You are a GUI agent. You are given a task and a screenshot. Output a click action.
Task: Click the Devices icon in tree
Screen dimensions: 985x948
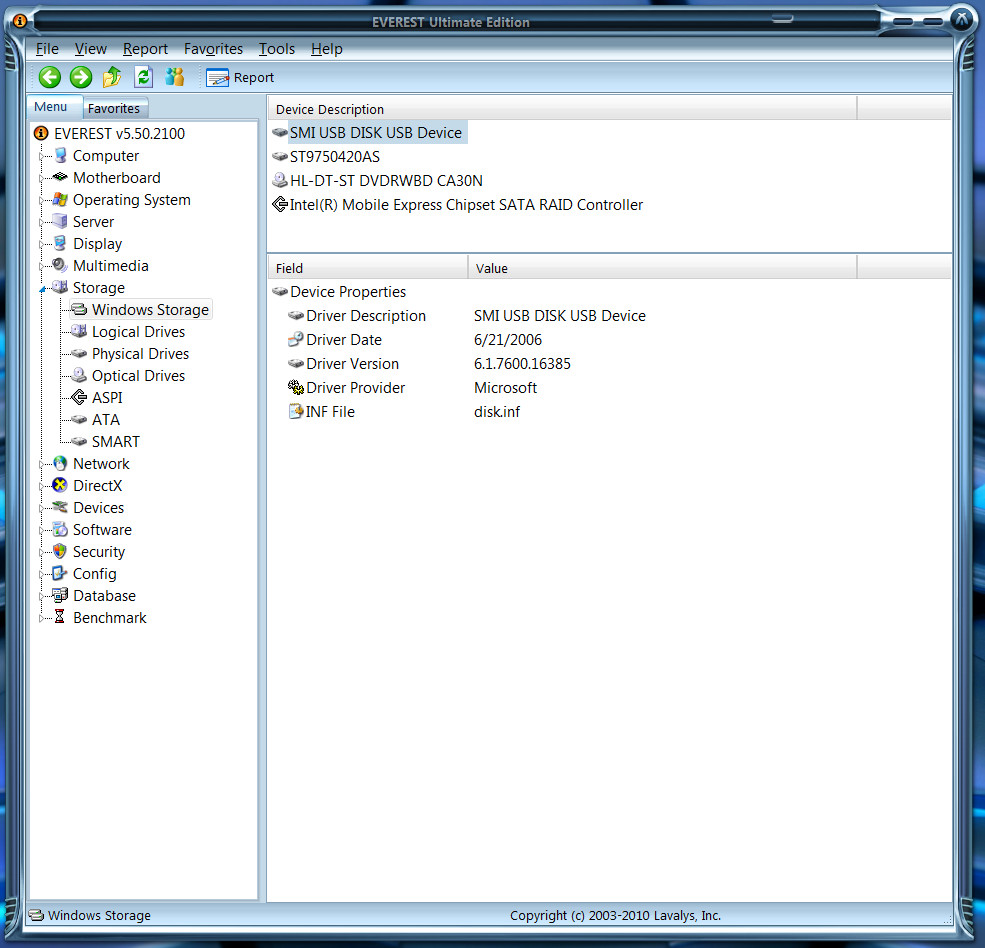(x=60, y=507)
